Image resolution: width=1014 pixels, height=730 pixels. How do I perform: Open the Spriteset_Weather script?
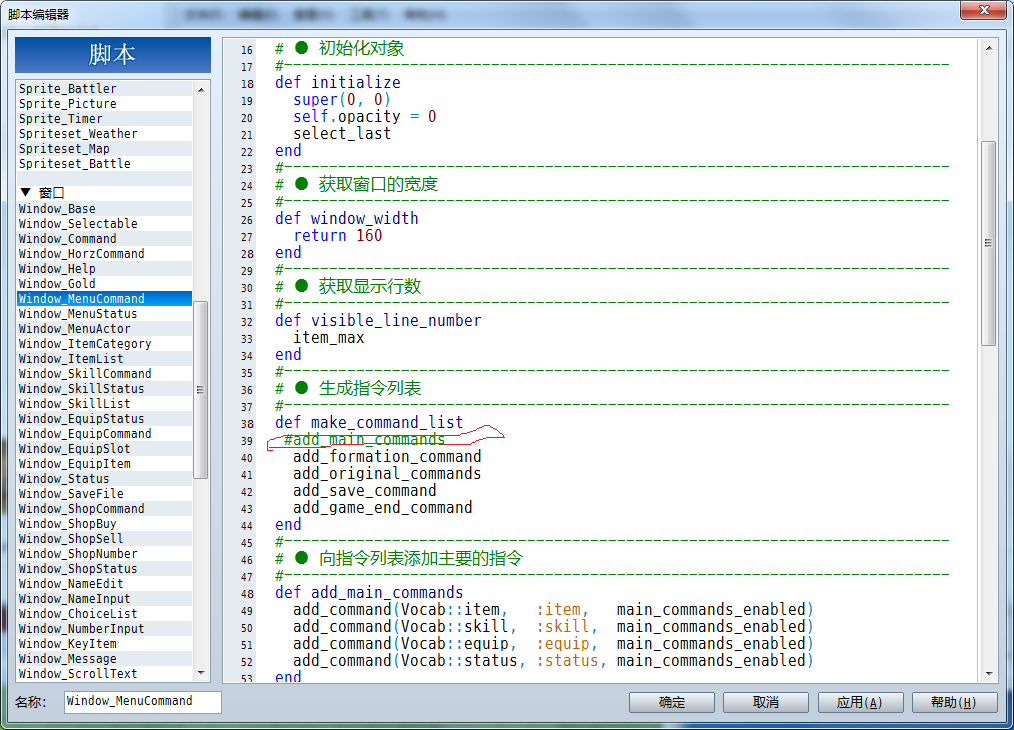(x=104, y=133)
